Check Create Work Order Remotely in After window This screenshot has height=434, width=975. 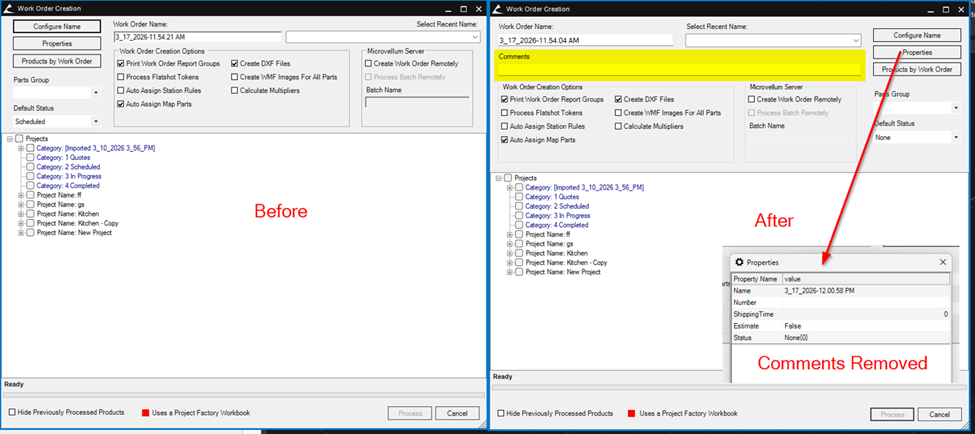point(753,99)
